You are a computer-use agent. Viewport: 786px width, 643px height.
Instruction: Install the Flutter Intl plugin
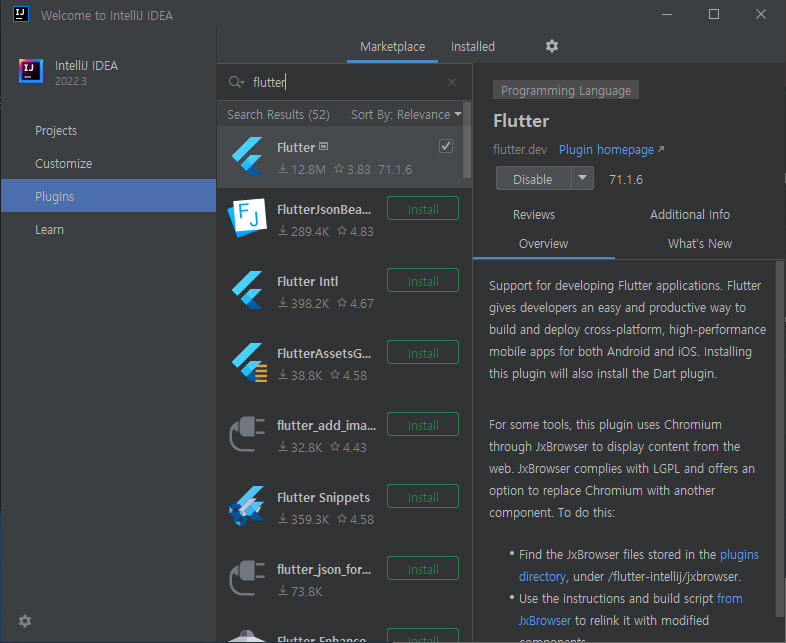point(423,281)
